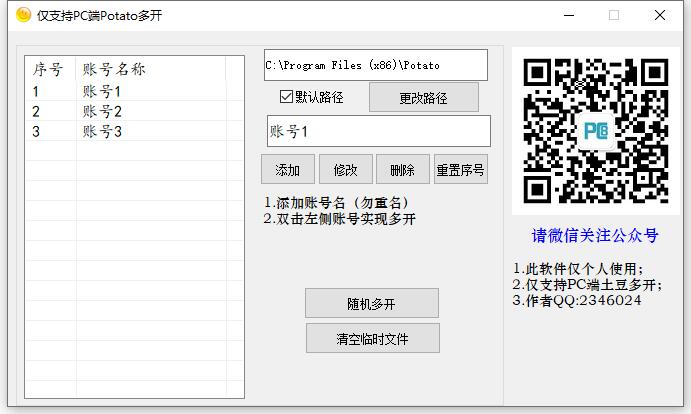Click the 添加账号名（勿重名）instruction
This screenshot has width=691, height=414.
[x=338, y=203]
